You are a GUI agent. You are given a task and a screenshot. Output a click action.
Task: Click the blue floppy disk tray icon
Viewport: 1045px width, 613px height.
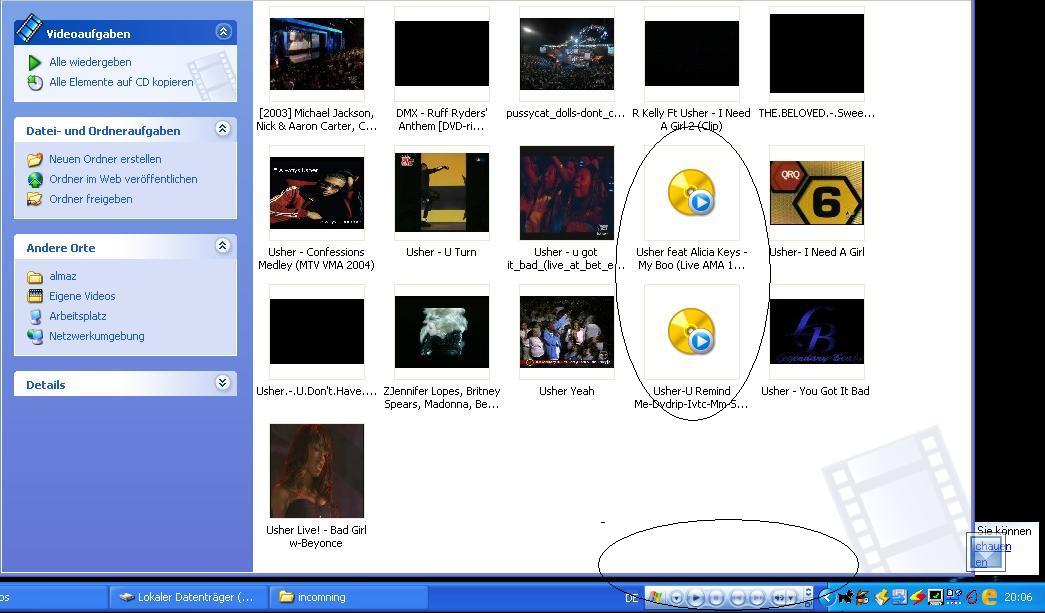click(x=900, y=598)
